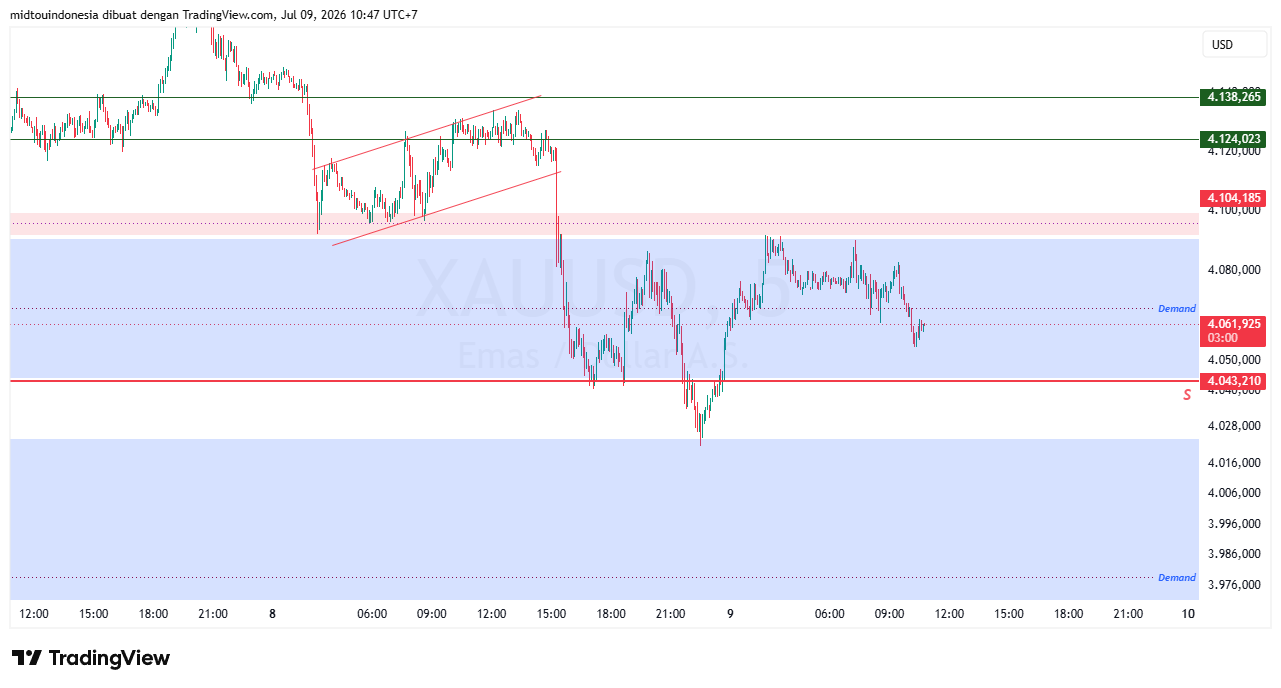Viewport: 1281px width, 688px height.
Task: Click the 3.986,000 price axis value
Action: pyautogui.click(x=1234, y=554)
